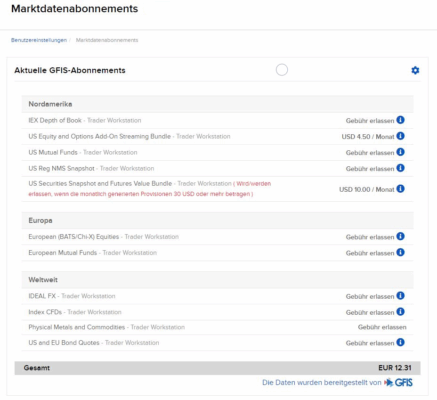The height and width of the screenshot is (400, 437).
Task: Click the Marktdatenabonnements page title
Action: pos(74,9)
